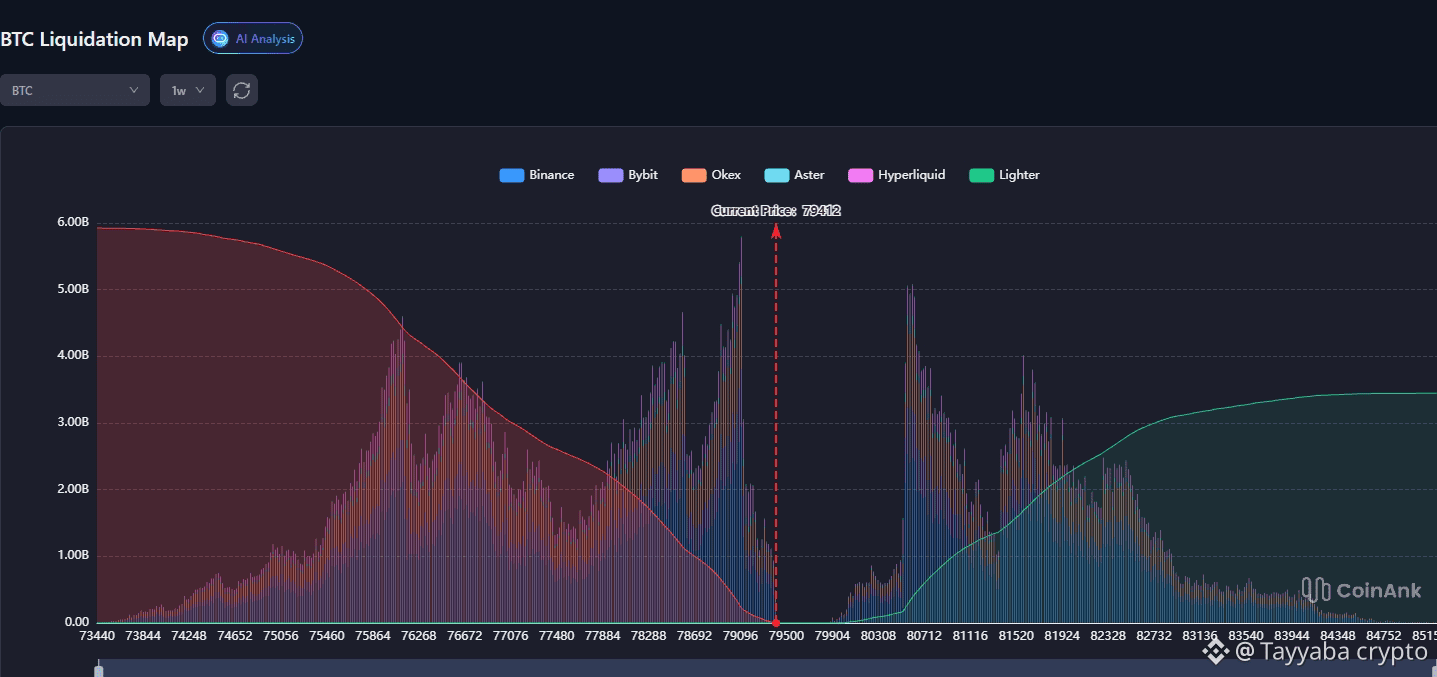
Task: Click the red dot at current price base
Action: click(x=776, y=623)
